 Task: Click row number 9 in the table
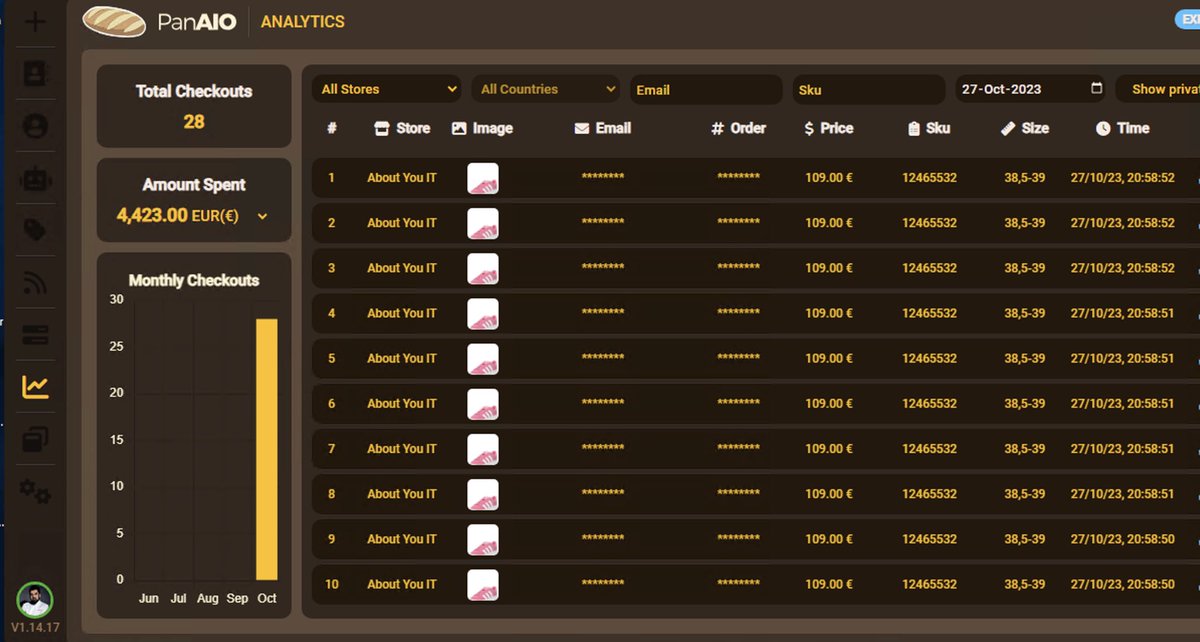click(x=332, y=539)
